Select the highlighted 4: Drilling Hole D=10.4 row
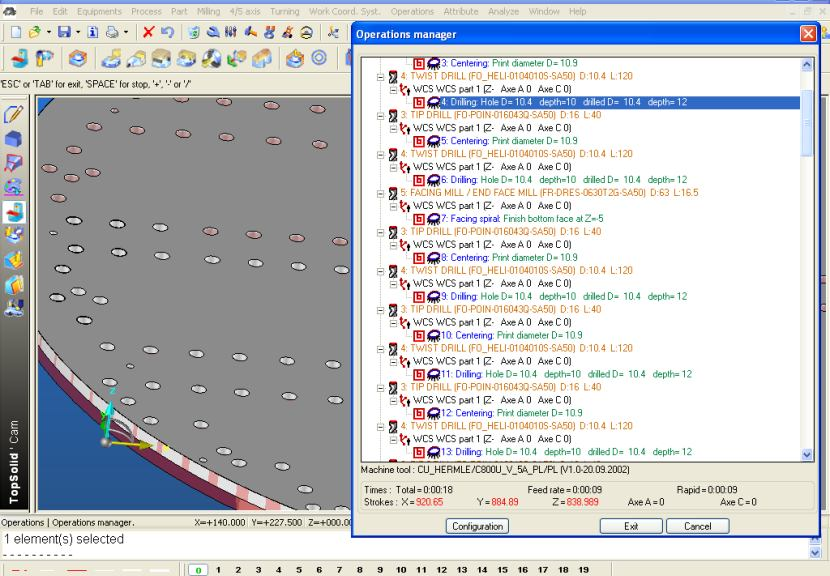 click(x=619, y=102)
